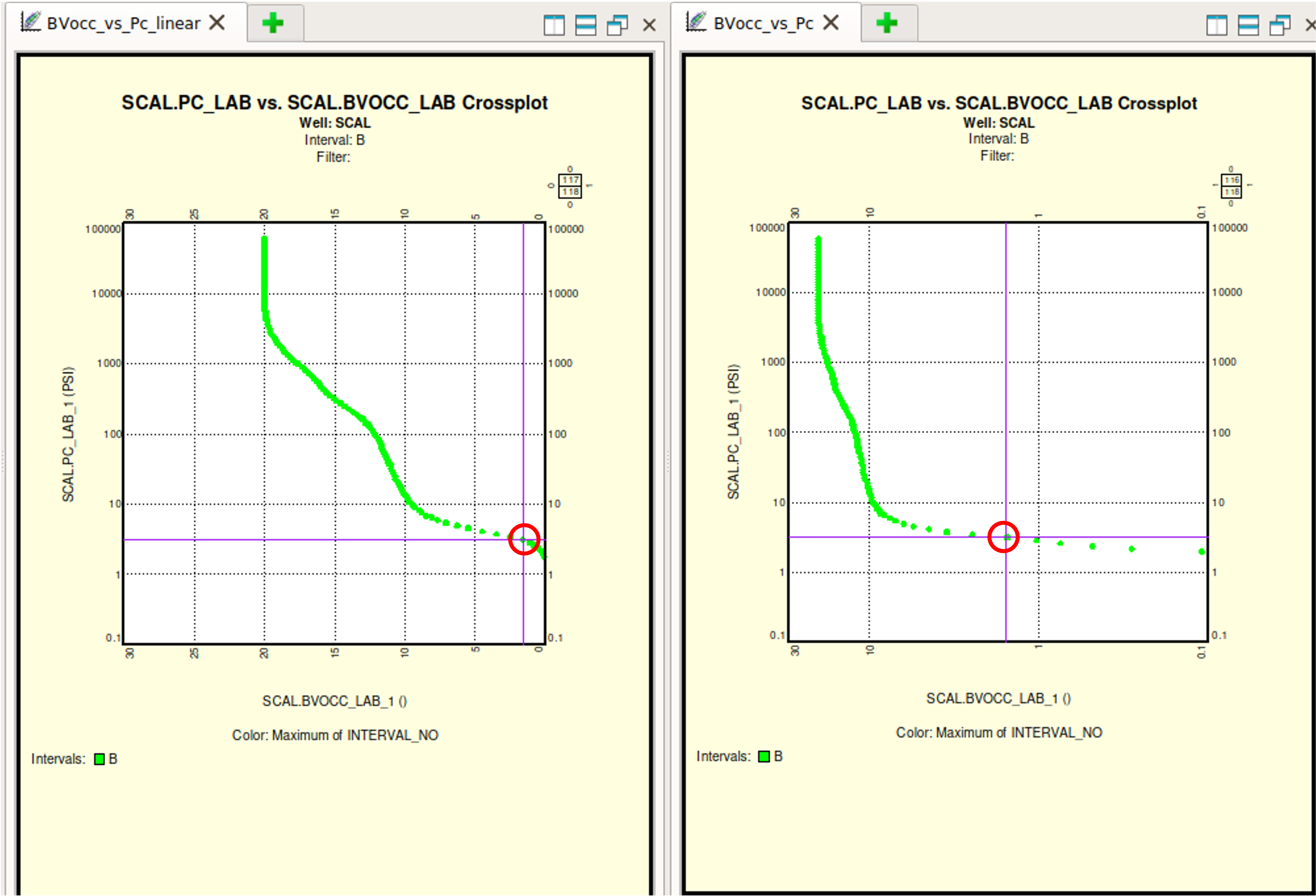Click 'Color: Maximum of INTERVAL_NO' in right plot
The image size is (1316, 896).
point(999,733)
